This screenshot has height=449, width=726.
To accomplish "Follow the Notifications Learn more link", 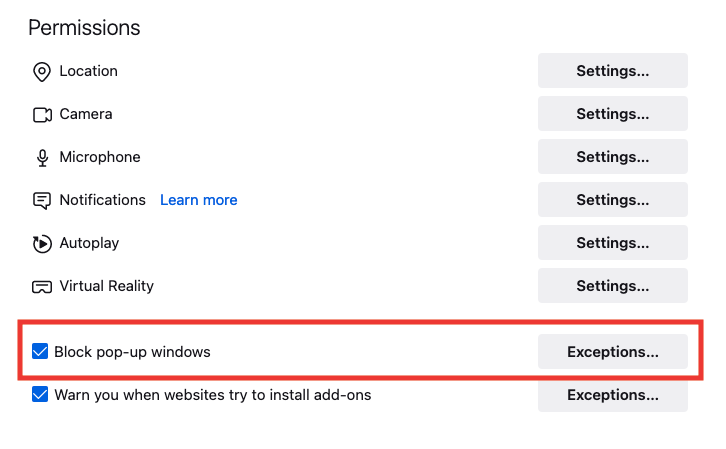I will (198, 200).
